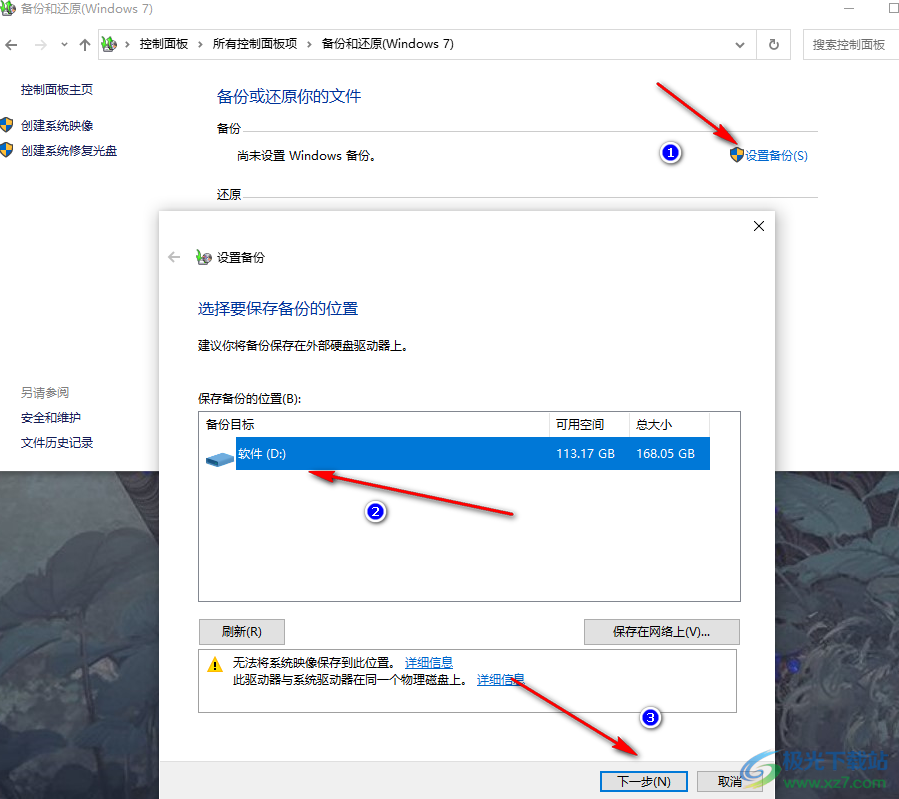This screenshot has height=799, width=899.
Task: Click 下一步(N) button
Action: click(644, 781)
